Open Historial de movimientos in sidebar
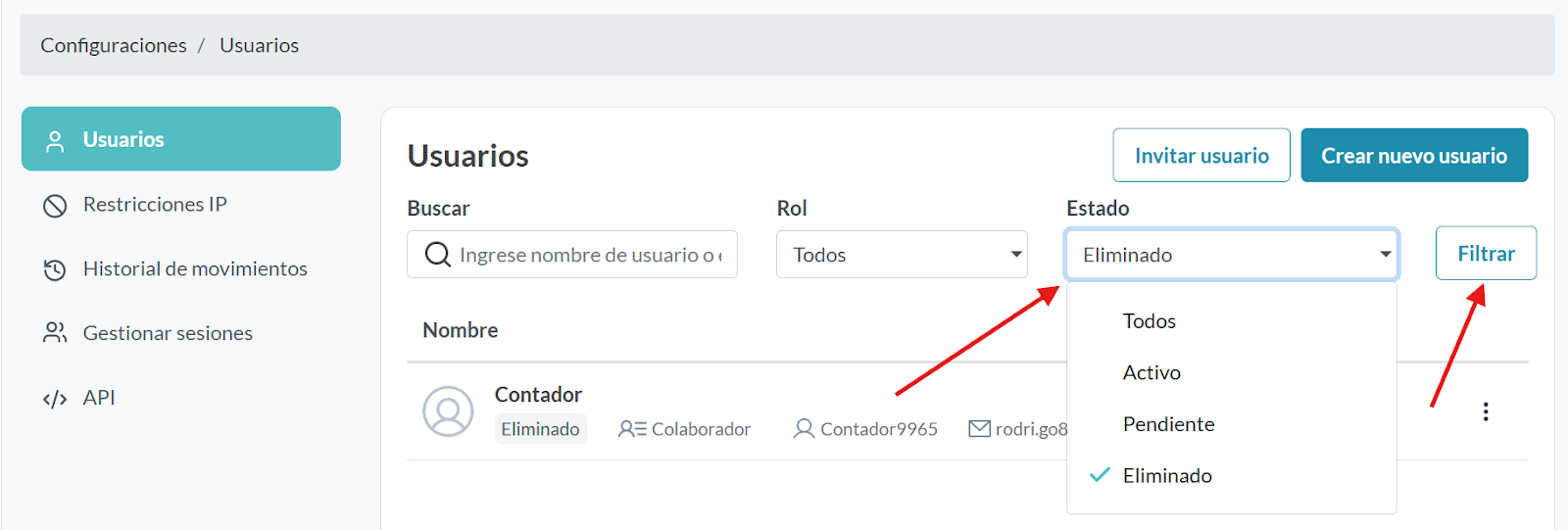The height and width of the screenshot is (530, 1568). 195,269
